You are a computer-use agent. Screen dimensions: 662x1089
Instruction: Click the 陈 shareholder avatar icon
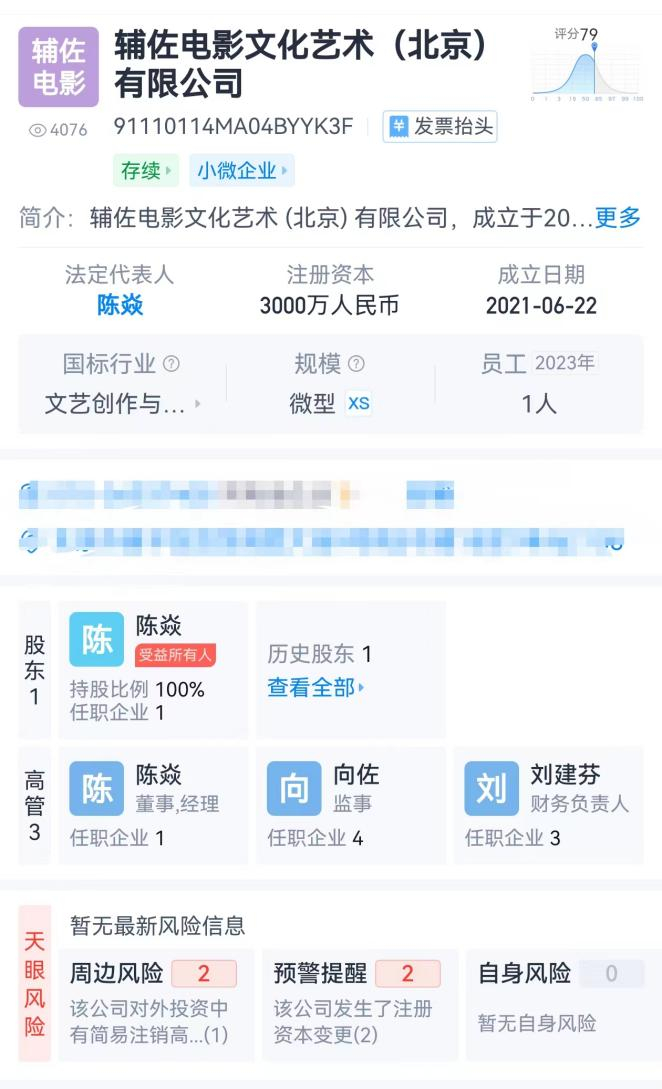coord(95,640)
